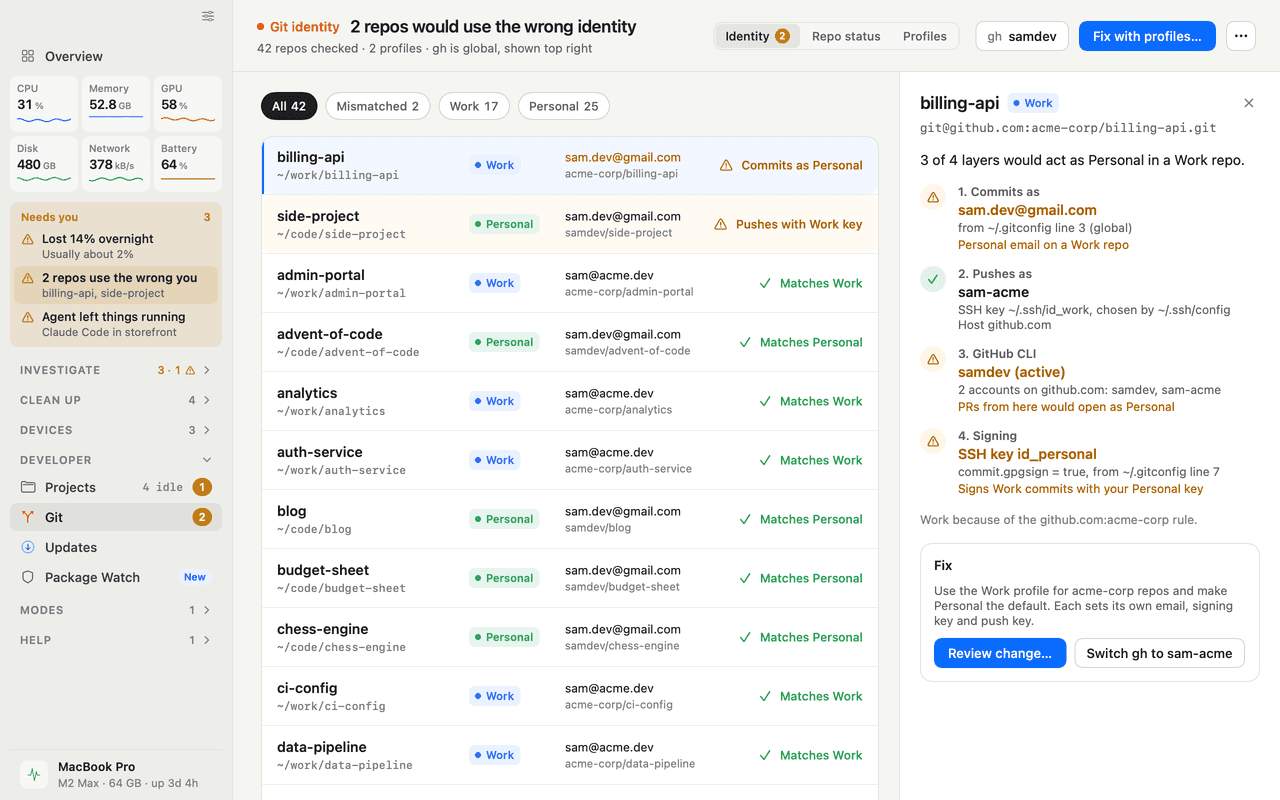
Task: Click Personal badge in blog row
Action: 504,519
